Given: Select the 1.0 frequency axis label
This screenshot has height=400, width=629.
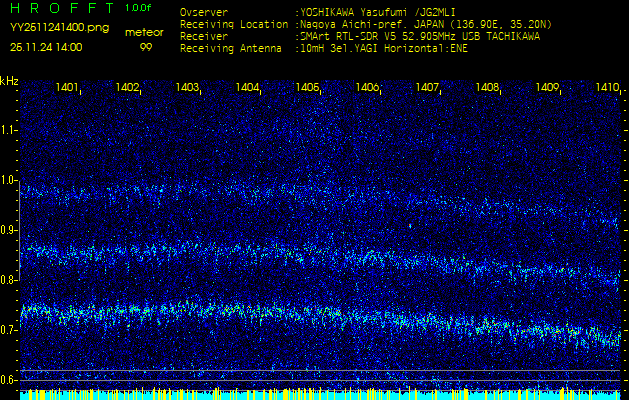Looking at the screenshot, I should (9, 181).
